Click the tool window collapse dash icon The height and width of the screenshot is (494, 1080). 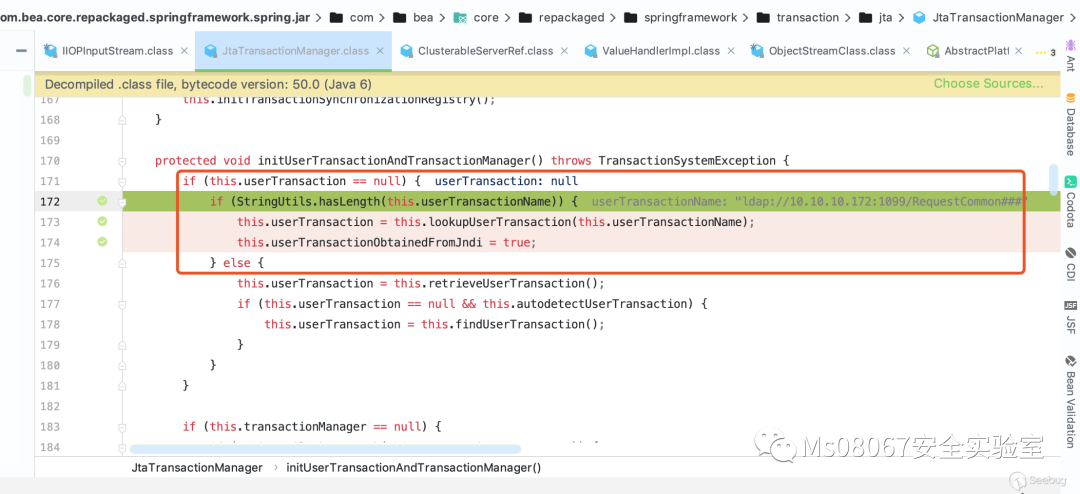[21, 50]
